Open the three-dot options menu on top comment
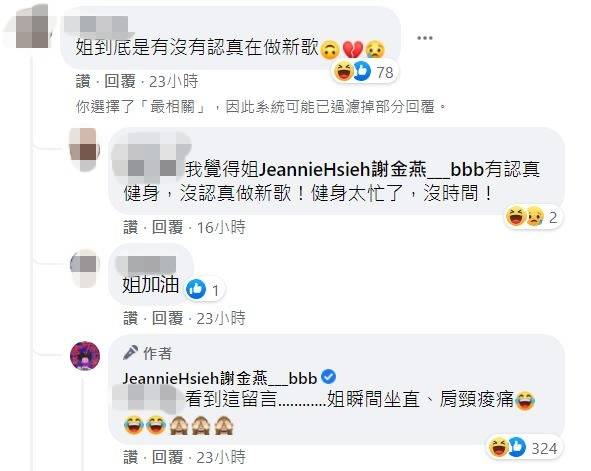This screenshot has width=591, height=471. click(x=424, y=38)
